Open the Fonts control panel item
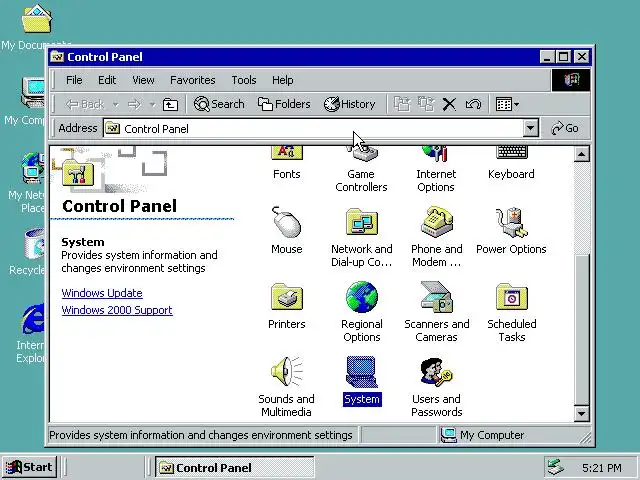The height and width of the screenshot is (480, 640). click(287, 163)
